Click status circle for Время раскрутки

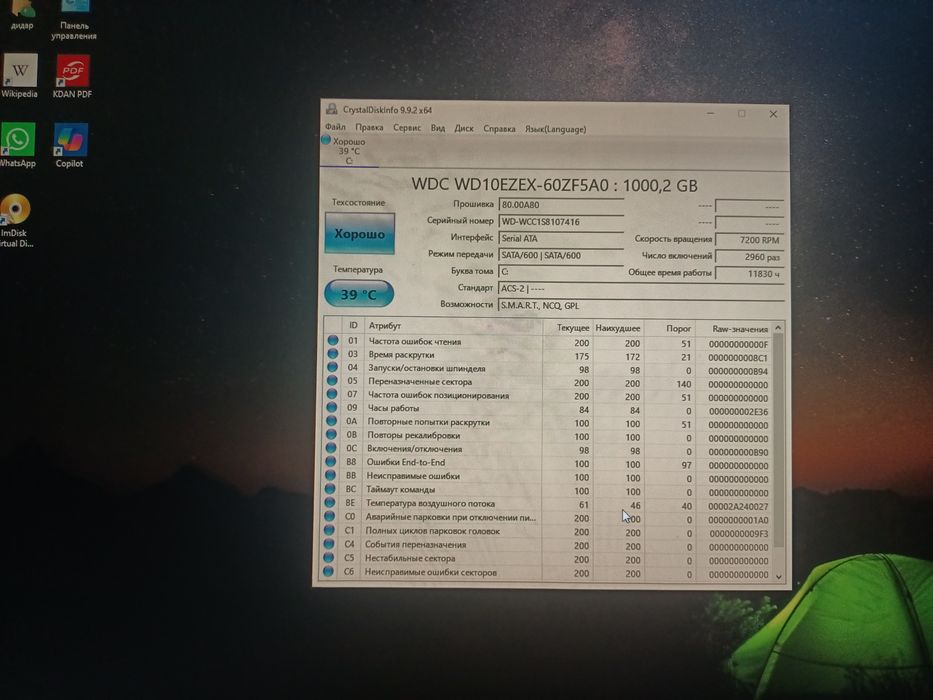pos(333,354)
